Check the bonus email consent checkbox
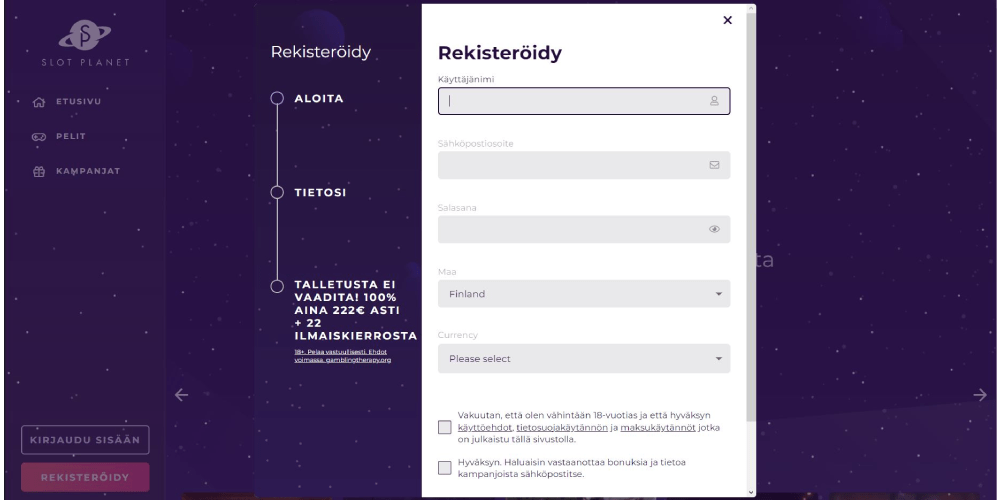The width and height of the screenshot is (1000, 500). click(445, 468)
